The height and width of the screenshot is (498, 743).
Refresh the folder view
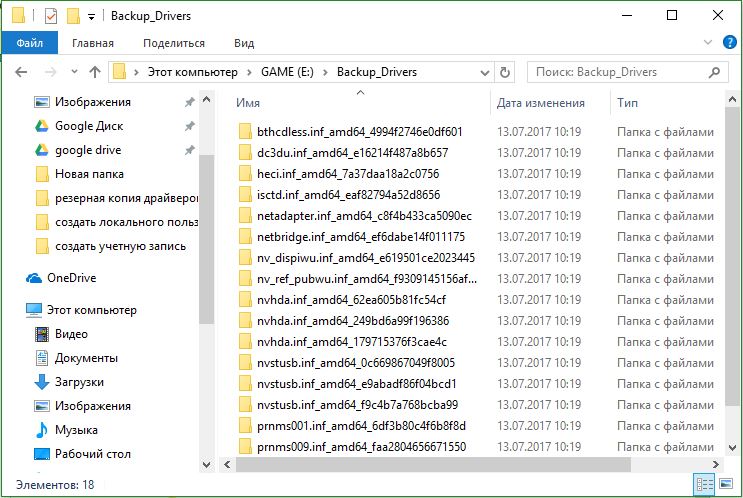click(x=505, y=72)
